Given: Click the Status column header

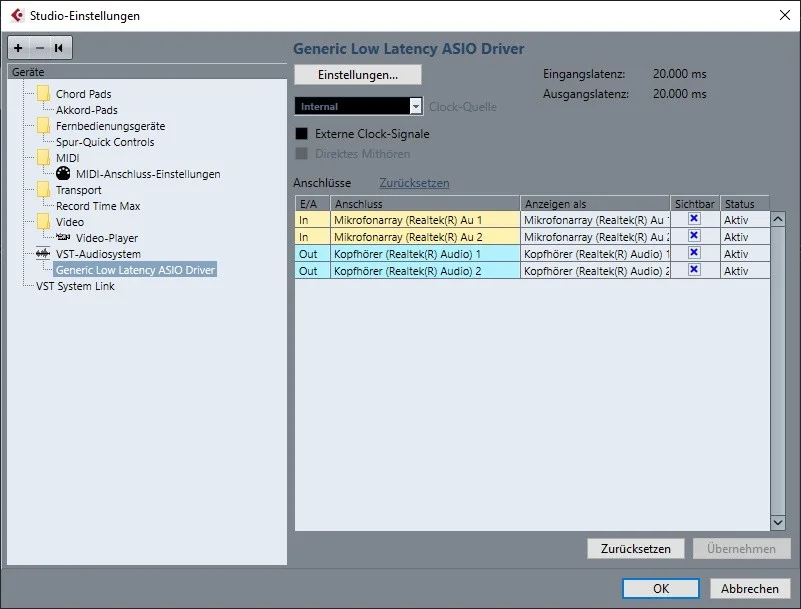Looking at the screenshot, I should 745,203.
